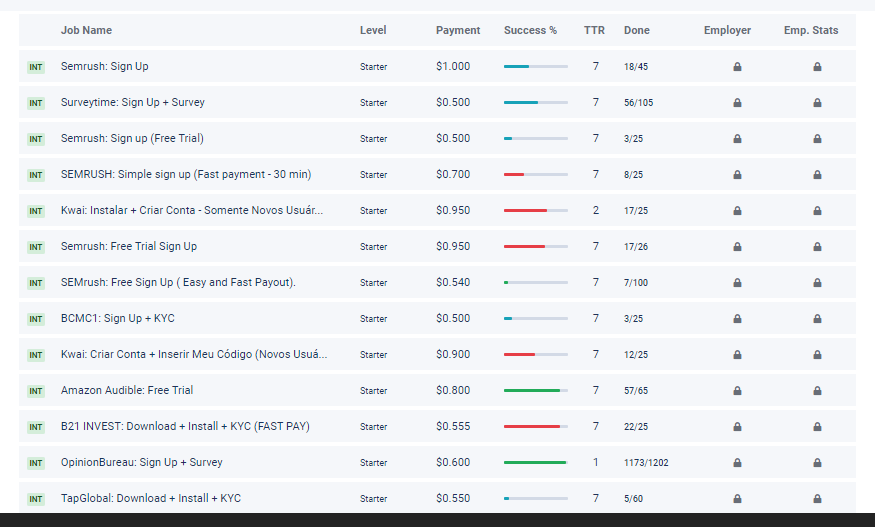This screenshot has height=527, width=875.
Task: Click Employer lock in B21 INVEST row
Action: [x=737, y=427]
